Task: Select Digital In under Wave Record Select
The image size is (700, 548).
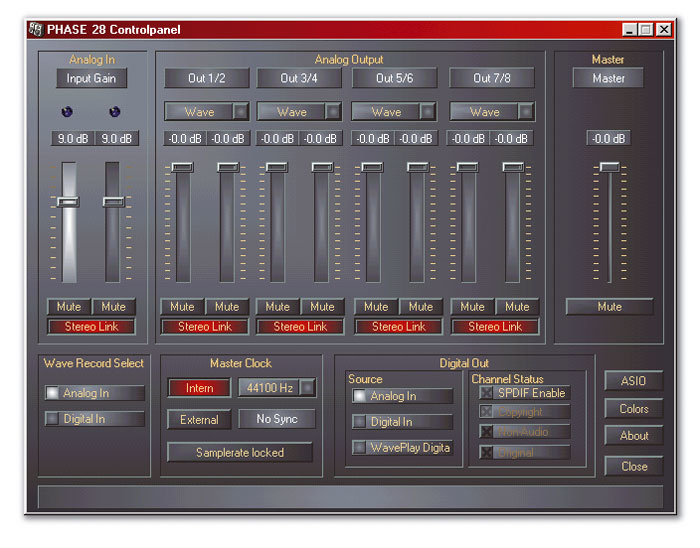Action: [x=95, y=419]
